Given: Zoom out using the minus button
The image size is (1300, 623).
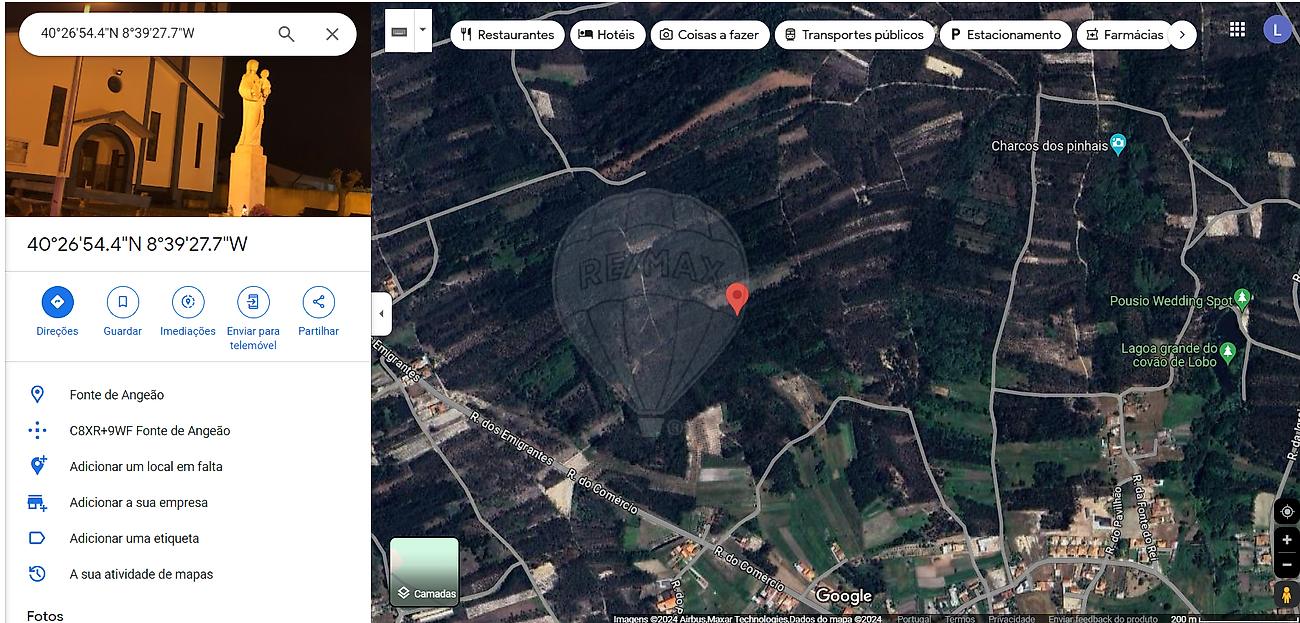Looking at the screenshot, I should 1287,564.
